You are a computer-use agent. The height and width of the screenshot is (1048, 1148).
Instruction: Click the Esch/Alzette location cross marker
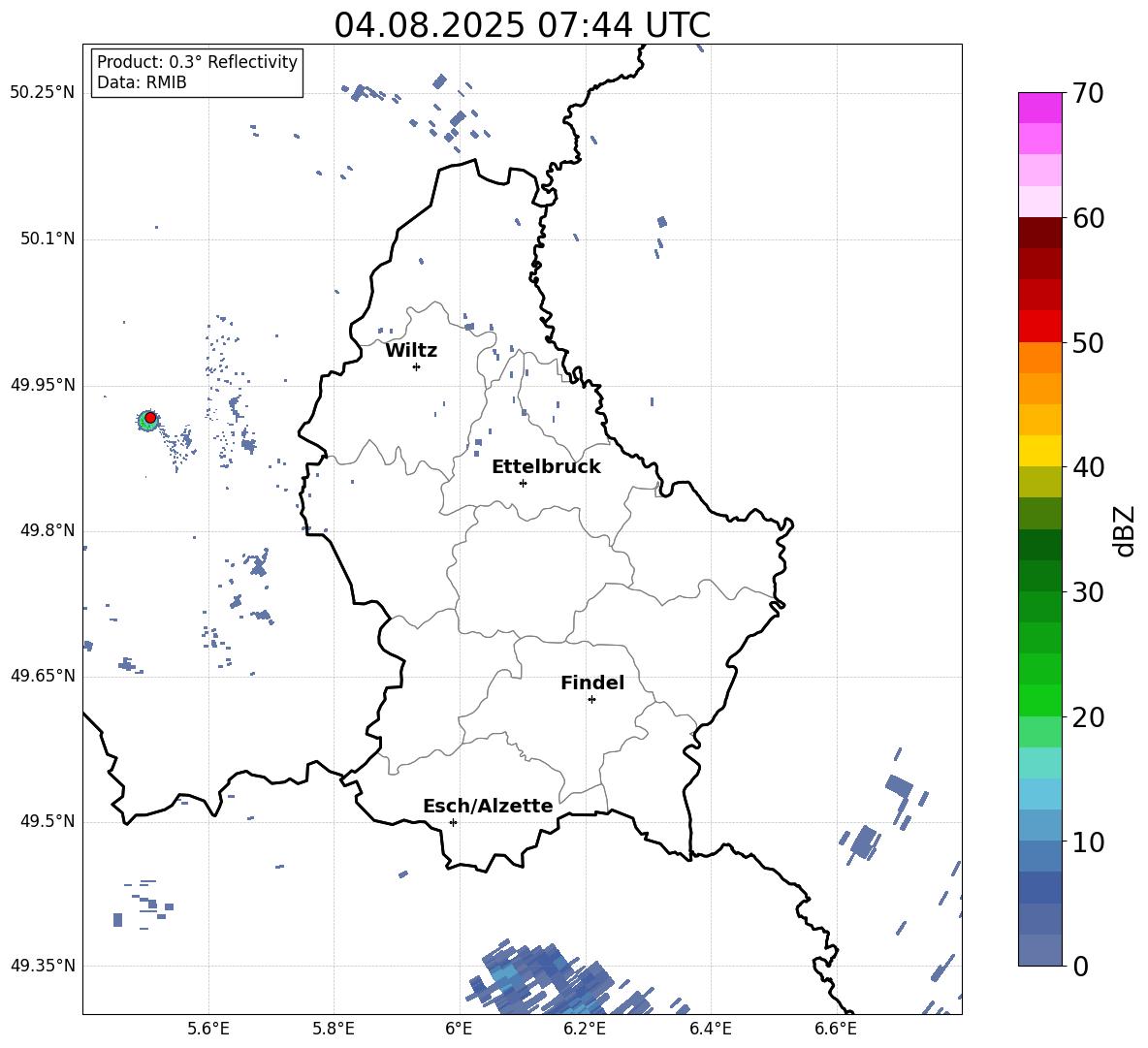(453, 822)
